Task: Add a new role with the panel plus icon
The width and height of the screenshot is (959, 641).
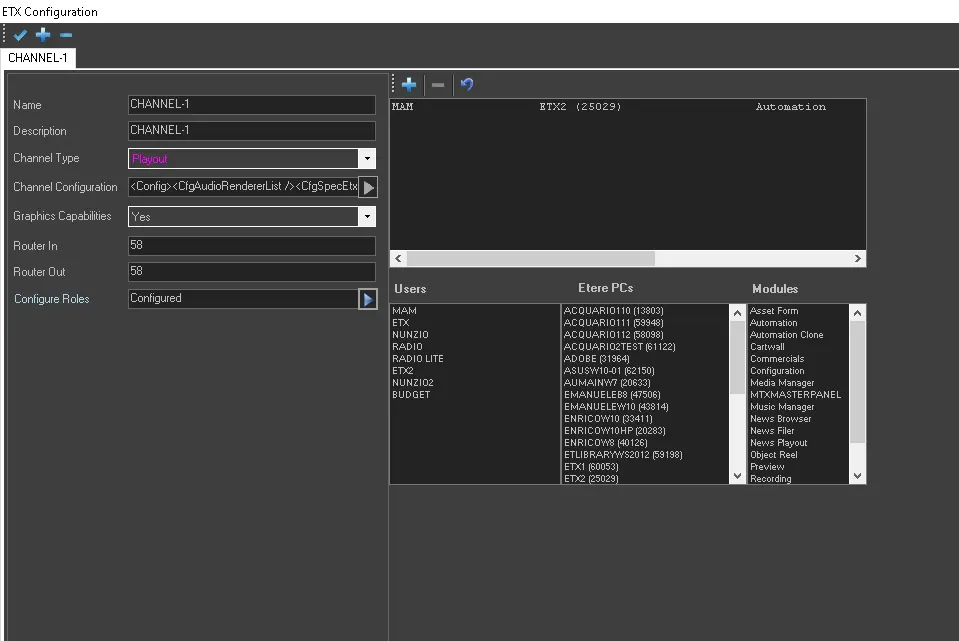Action: pos(409,85)
